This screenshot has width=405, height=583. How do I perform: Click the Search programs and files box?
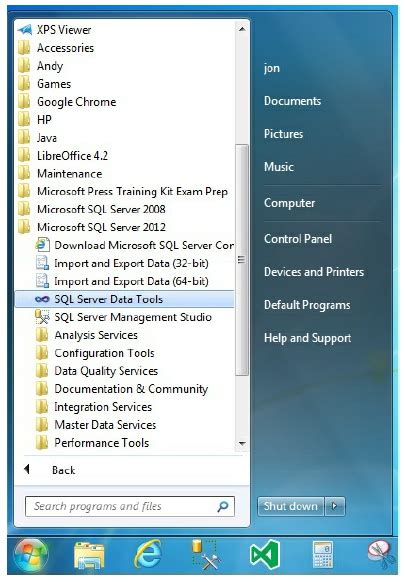(130, 506)
